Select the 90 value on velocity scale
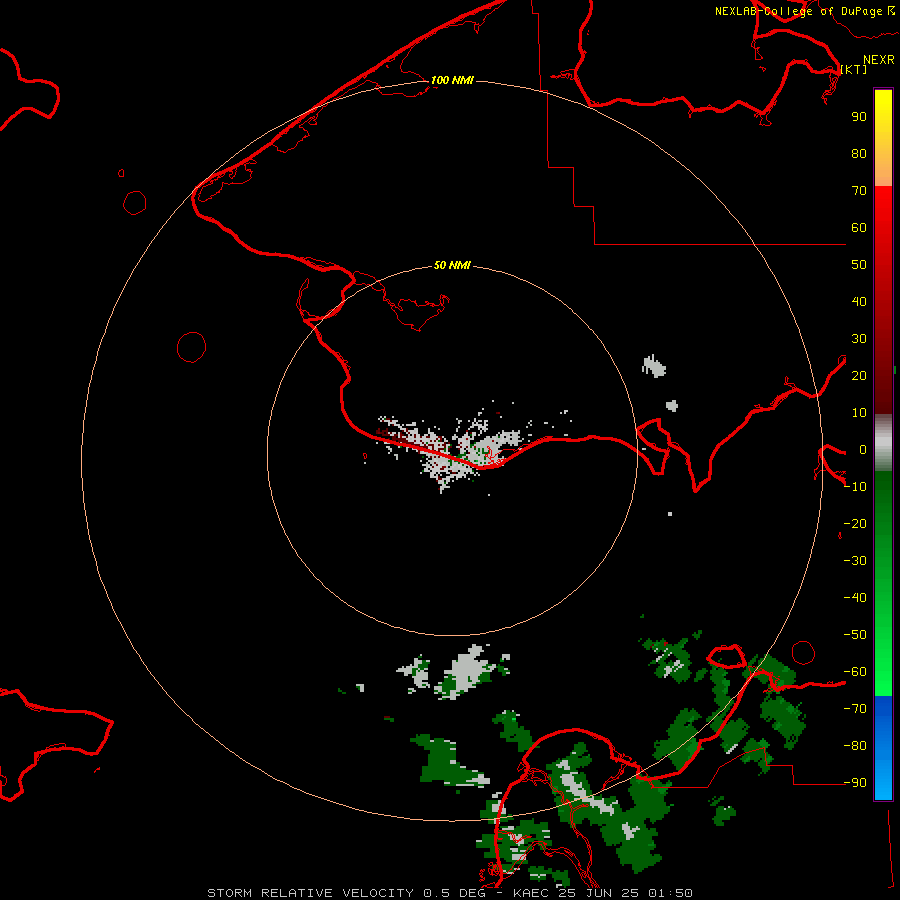 pos(859,117)
